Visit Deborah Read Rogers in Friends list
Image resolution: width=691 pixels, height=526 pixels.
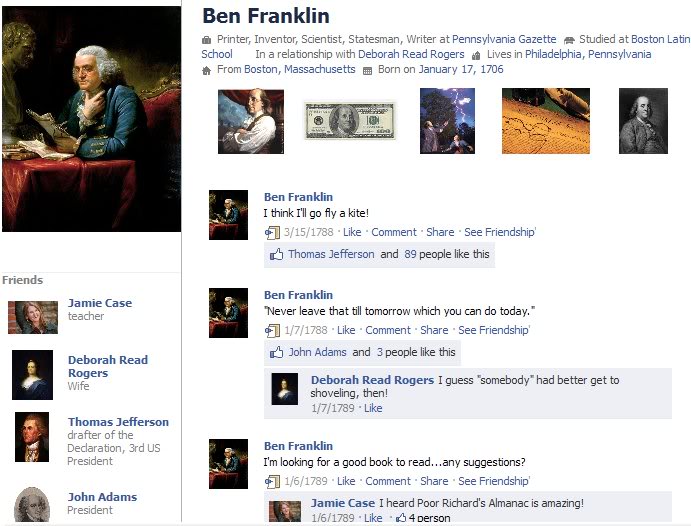[108, 366]
